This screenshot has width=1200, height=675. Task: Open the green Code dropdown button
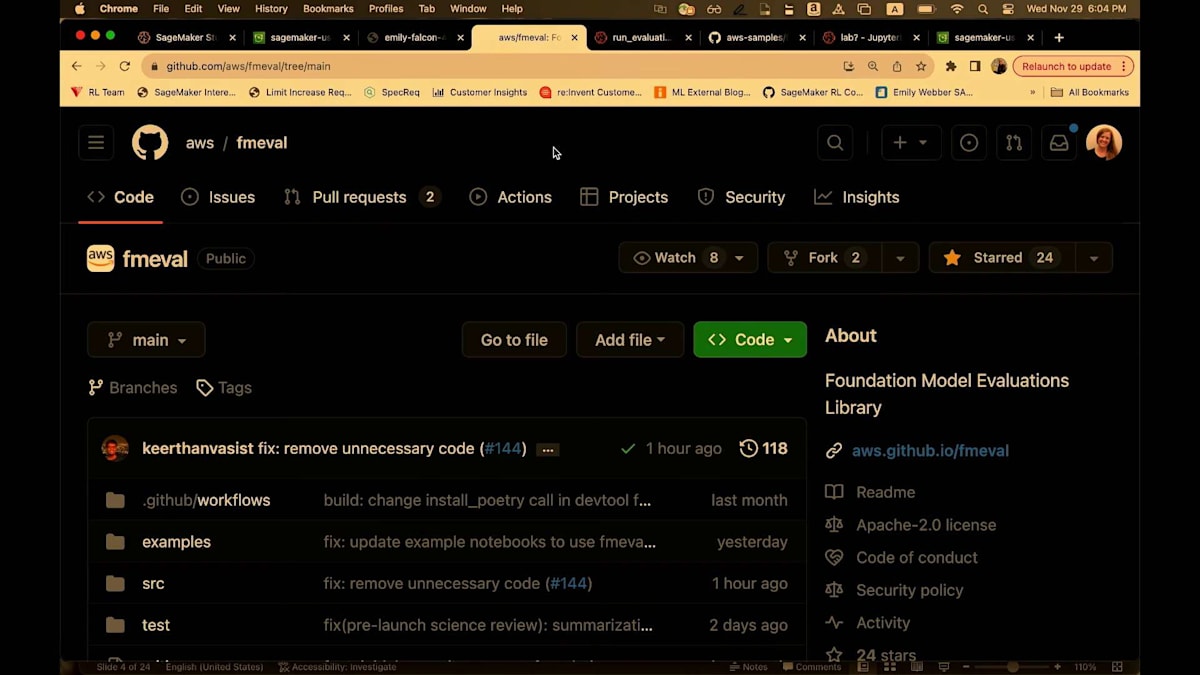[750, 340]
